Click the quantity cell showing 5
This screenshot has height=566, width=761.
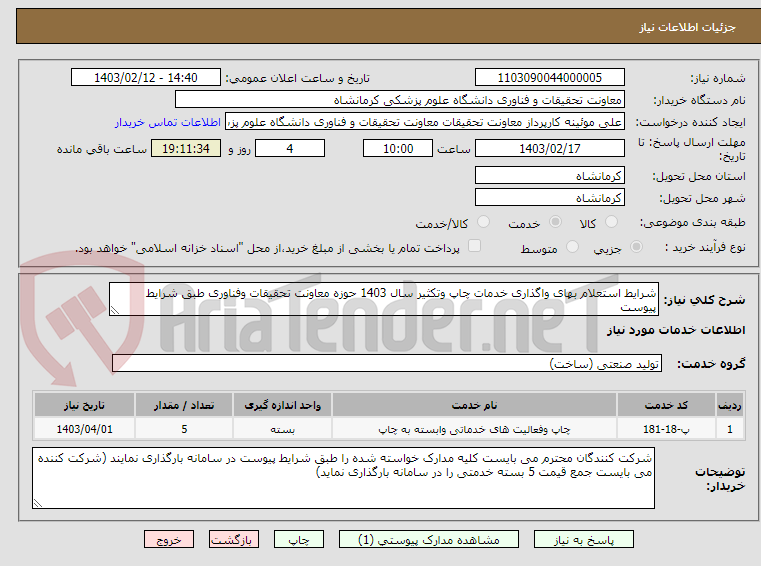pyautogui.click(x=184, y=429)
